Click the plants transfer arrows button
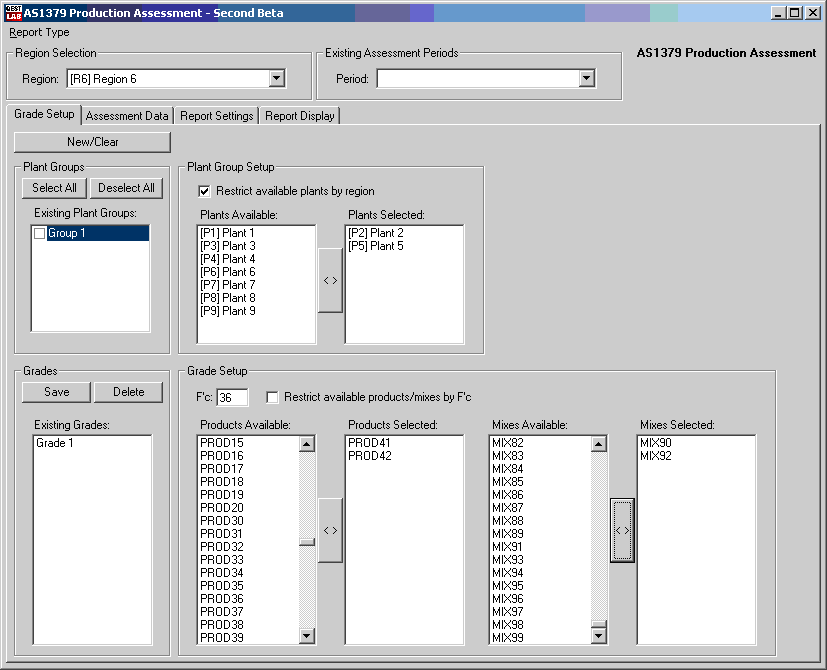 [x=330, y=281]
